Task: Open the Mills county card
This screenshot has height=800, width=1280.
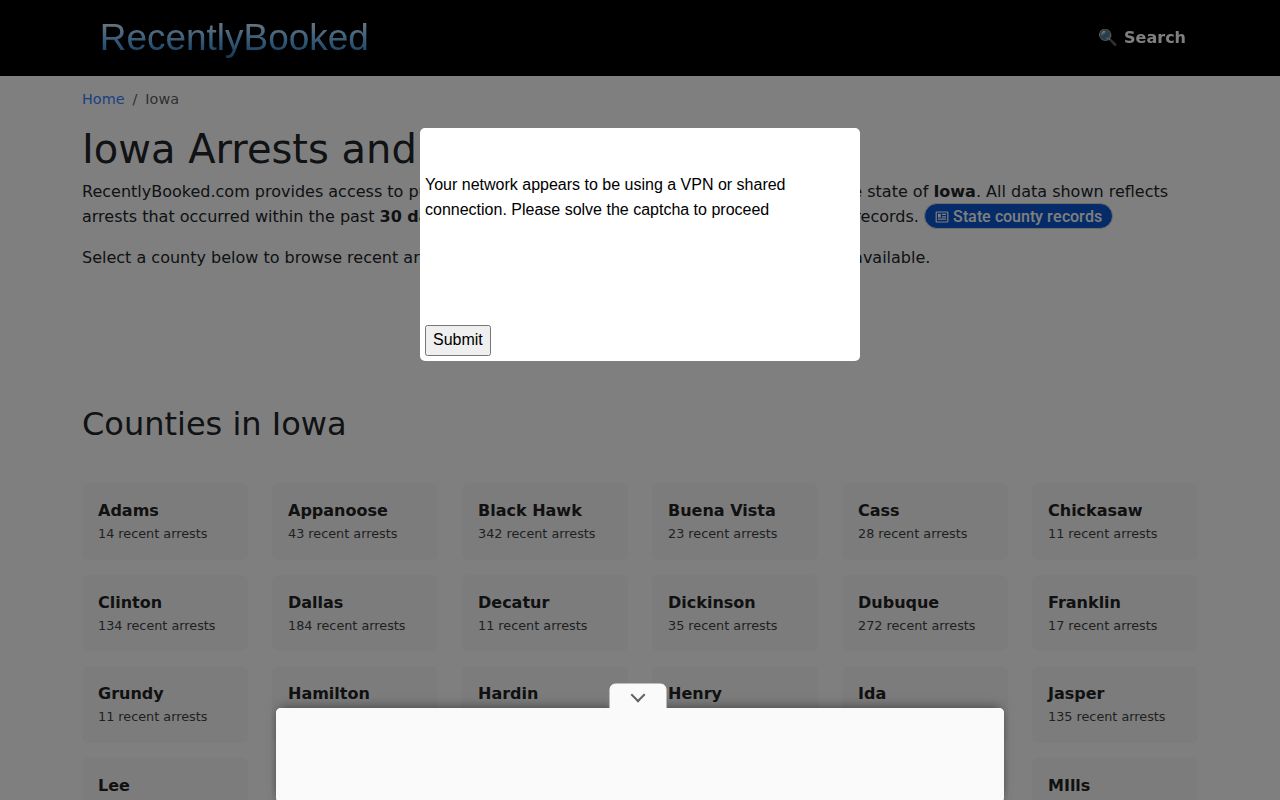Action: pos(1115,779)
